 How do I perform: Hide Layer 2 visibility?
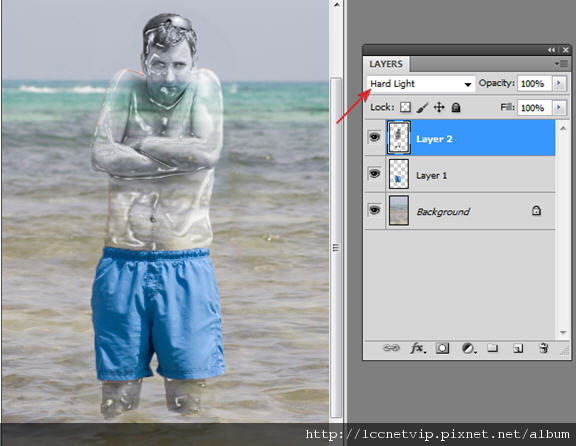pyautogui.click(x=374, y=137)
